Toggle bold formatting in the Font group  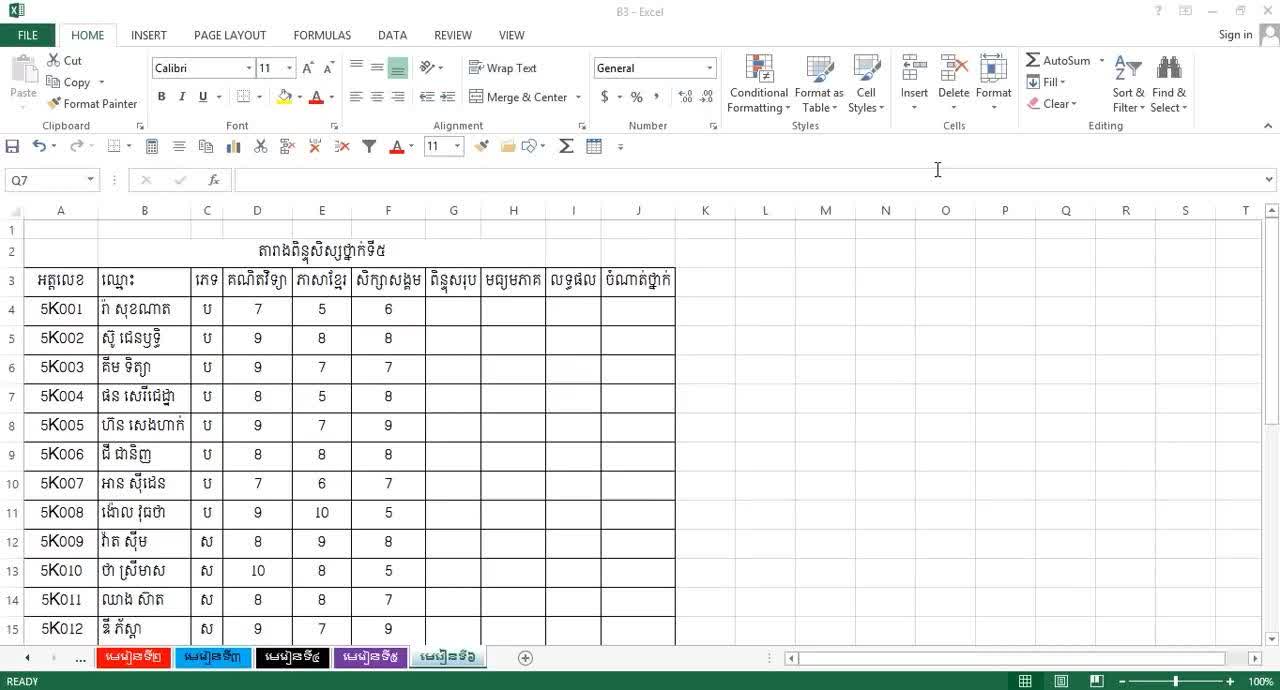coord(160,95)
